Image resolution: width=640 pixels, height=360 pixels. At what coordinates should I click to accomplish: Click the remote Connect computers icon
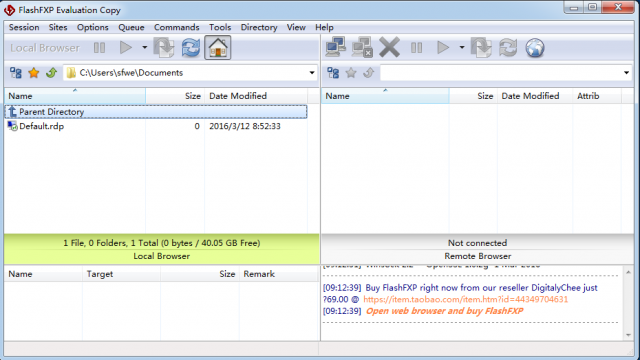pyautogui.click(x=336, y=47)
